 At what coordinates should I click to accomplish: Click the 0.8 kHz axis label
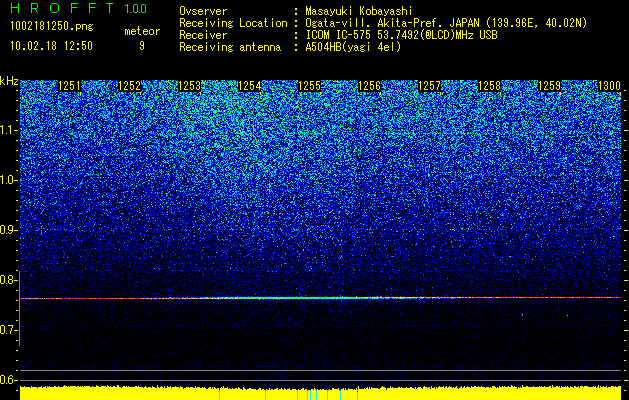[9, 280]
